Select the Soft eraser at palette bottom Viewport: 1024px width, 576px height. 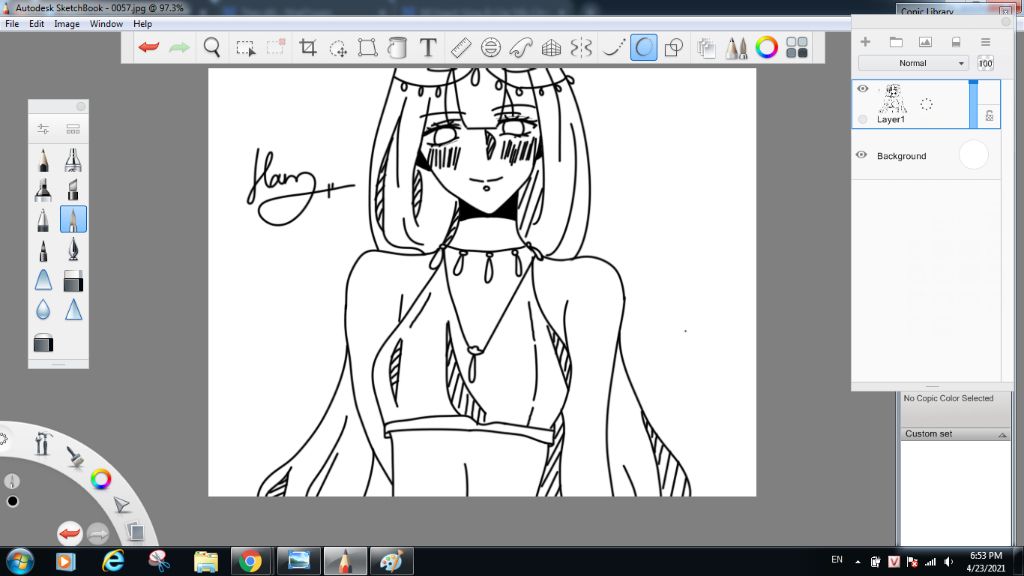(43, 343)
